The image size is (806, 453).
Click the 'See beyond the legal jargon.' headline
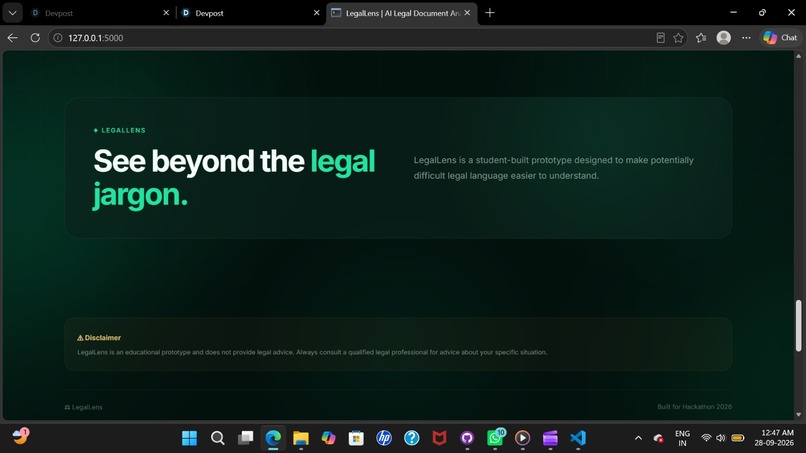pyautogui.click(x=234, y=178)
